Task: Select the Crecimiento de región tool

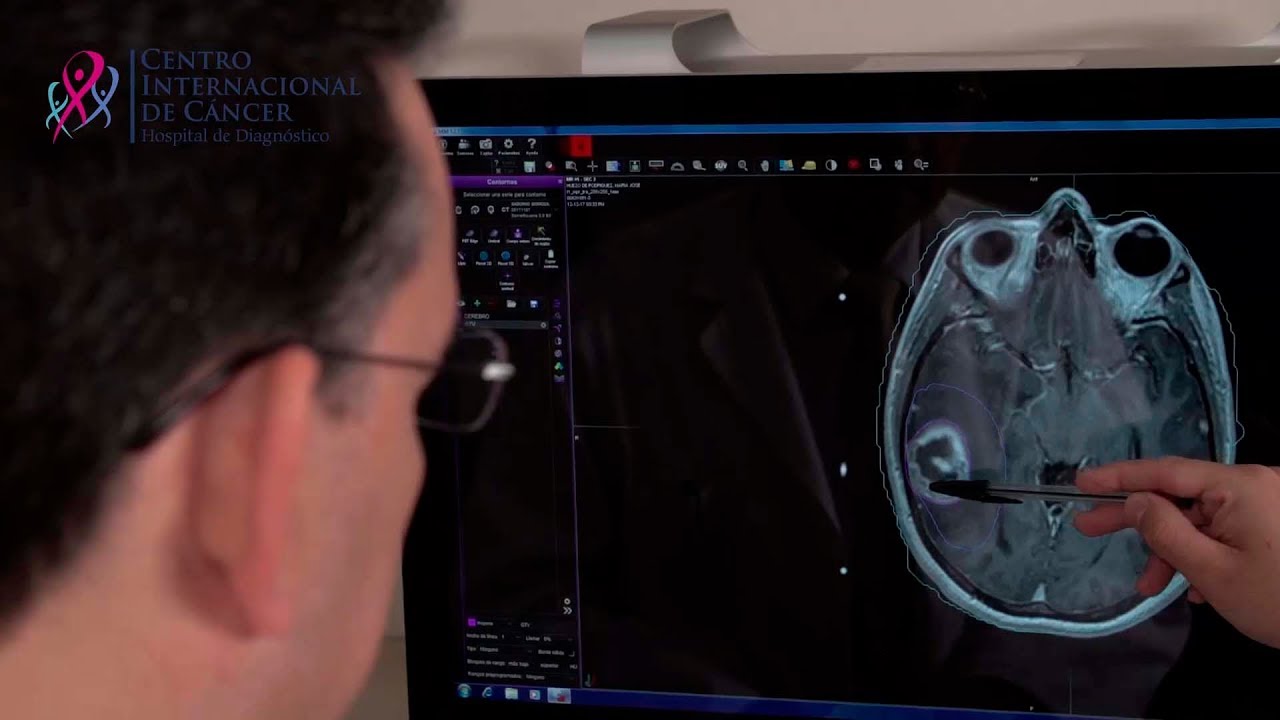Action: (541, 236)
